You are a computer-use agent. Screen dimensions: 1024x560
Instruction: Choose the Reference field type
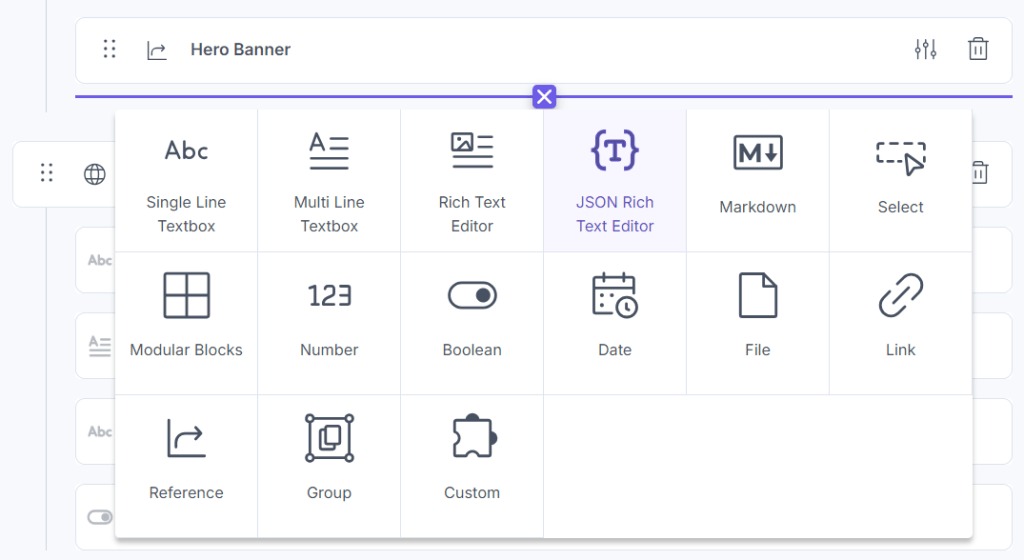click(x=186, y=466)
